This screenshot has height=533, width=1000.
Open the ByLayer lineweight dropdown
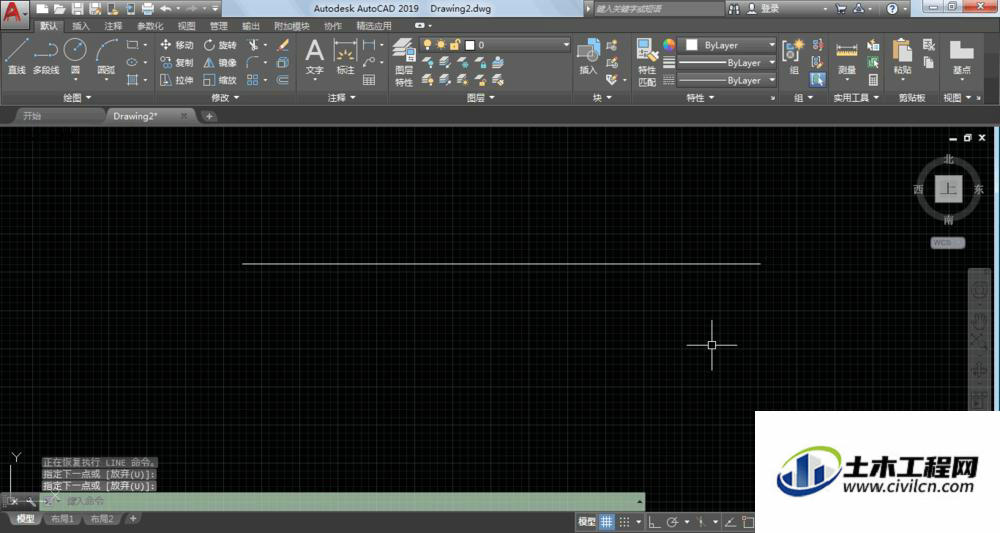point(726,62)
